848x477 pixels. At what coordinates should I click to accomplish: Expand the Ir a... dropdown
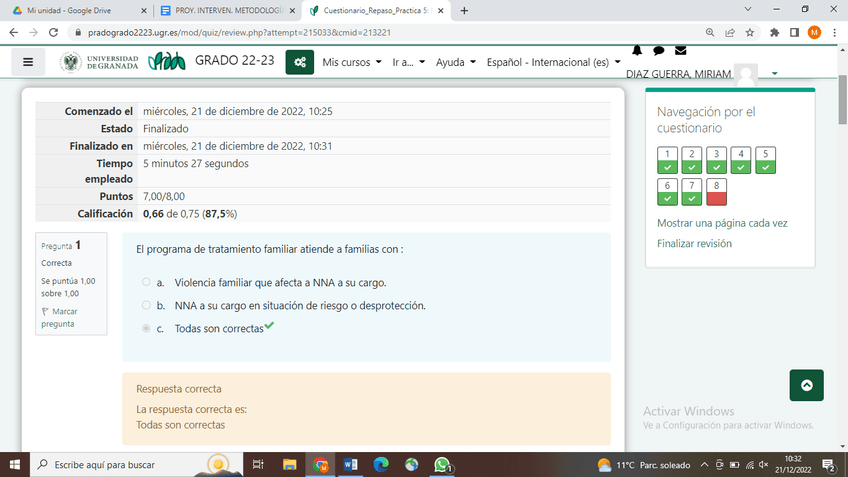pos(408,62)
